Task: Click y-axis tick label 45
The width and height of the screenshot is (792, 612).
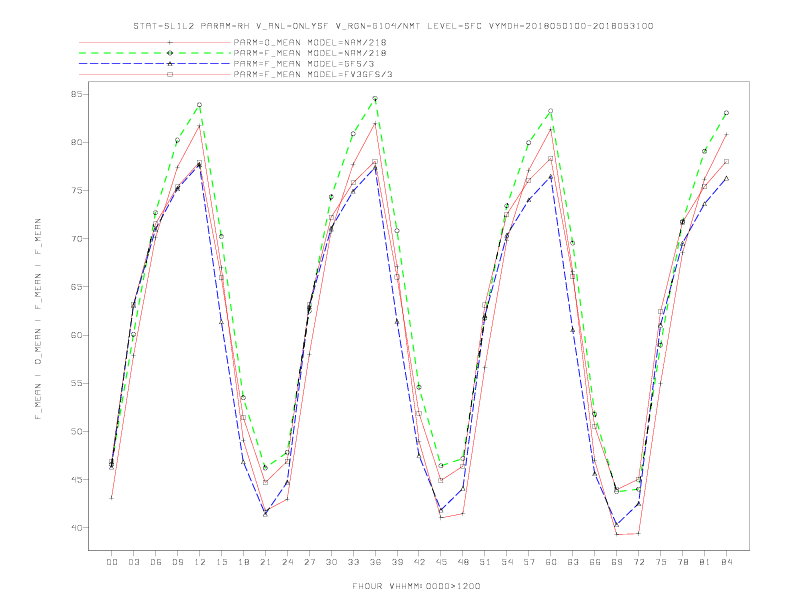Action: pyautogui.click(x=76, y=480)
